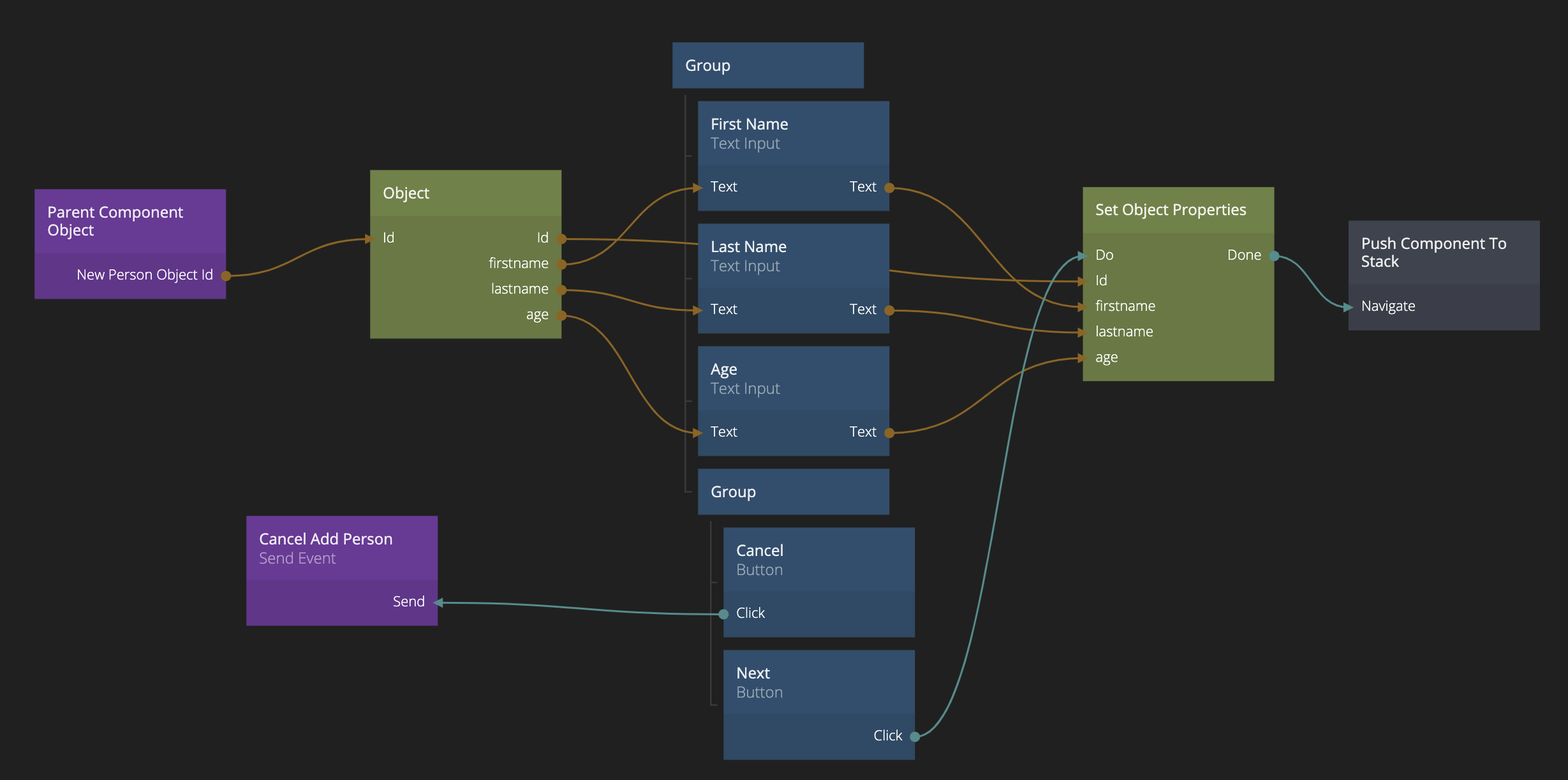Click Next button's Click output port
1568x780 pixels.
[x=915, y=737]
